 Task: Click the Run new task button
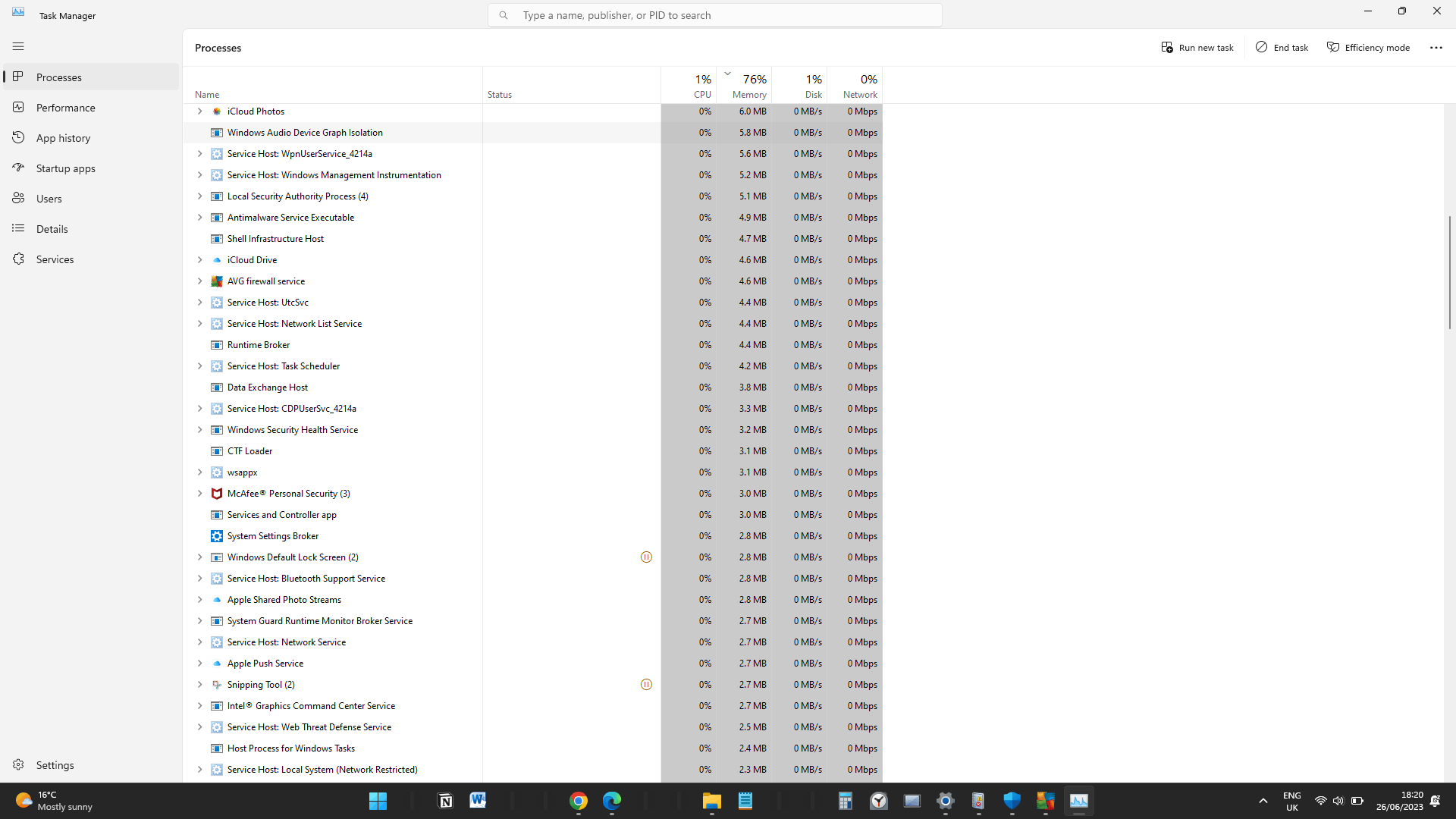pos(1197,47)
